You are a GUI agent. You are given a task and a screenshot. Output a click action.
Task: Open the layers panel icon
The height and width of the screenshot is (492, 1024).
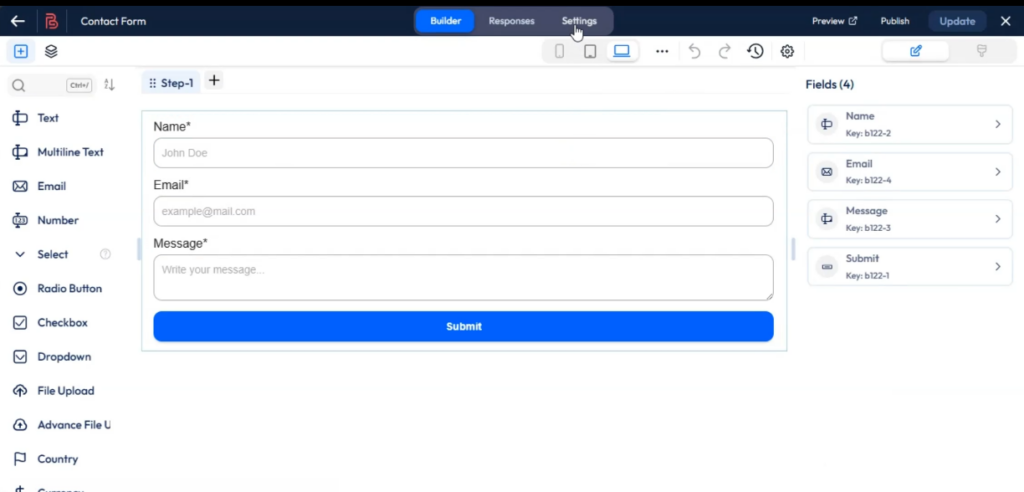pos(51,51)
